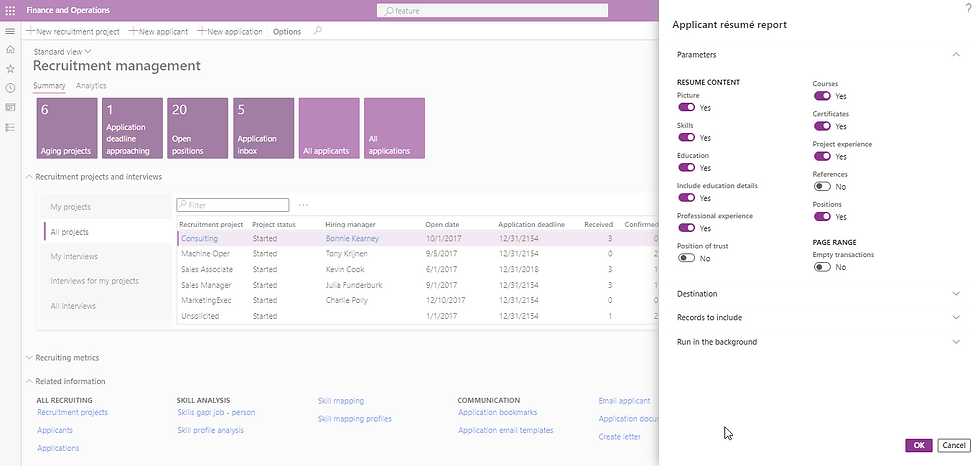
Task: Expand the Recruiting metrics section
Action: (x=62, y=358)
